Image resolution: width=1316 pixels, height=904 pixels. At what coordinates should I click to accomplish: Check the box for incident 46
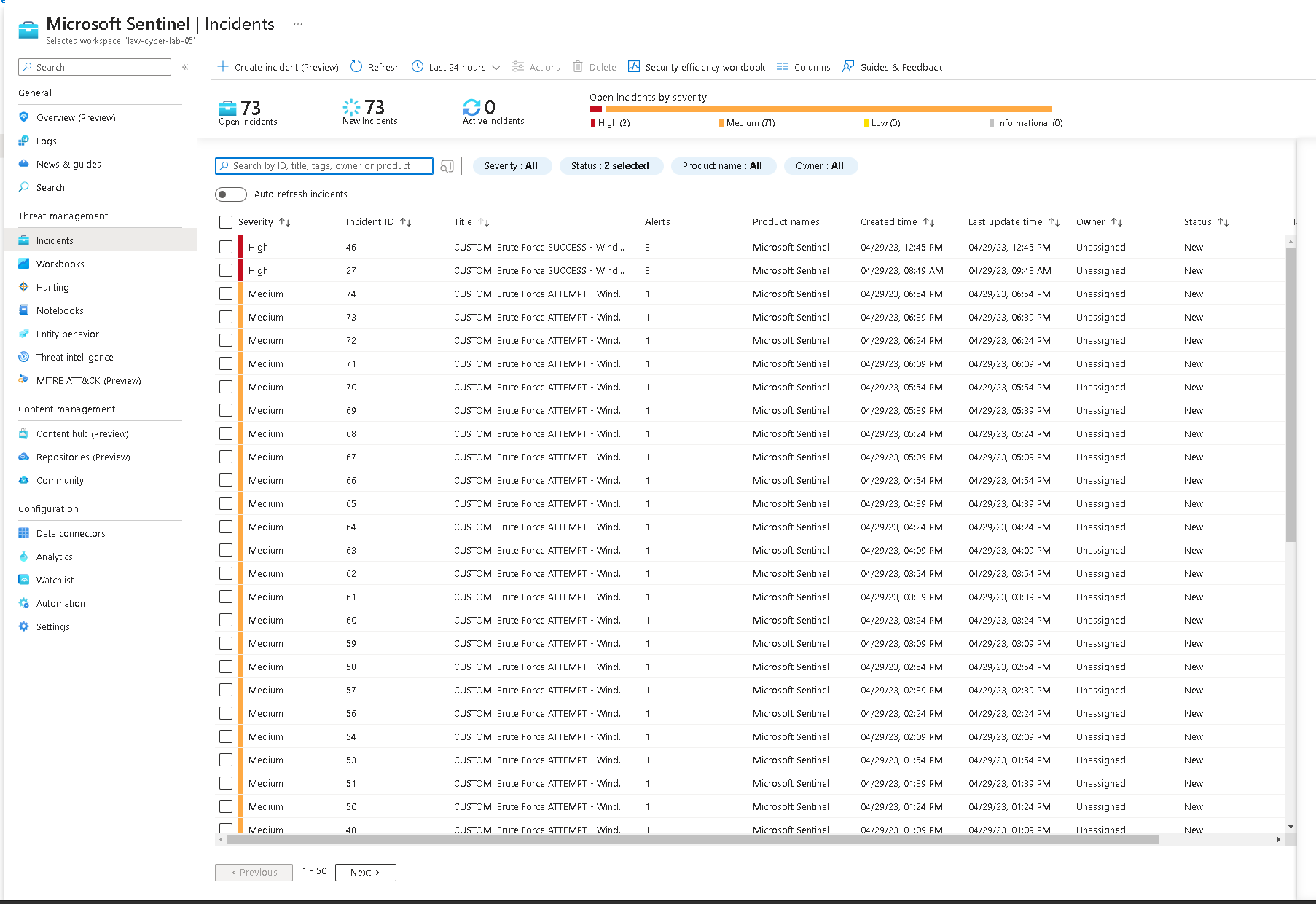click(226, 247)
